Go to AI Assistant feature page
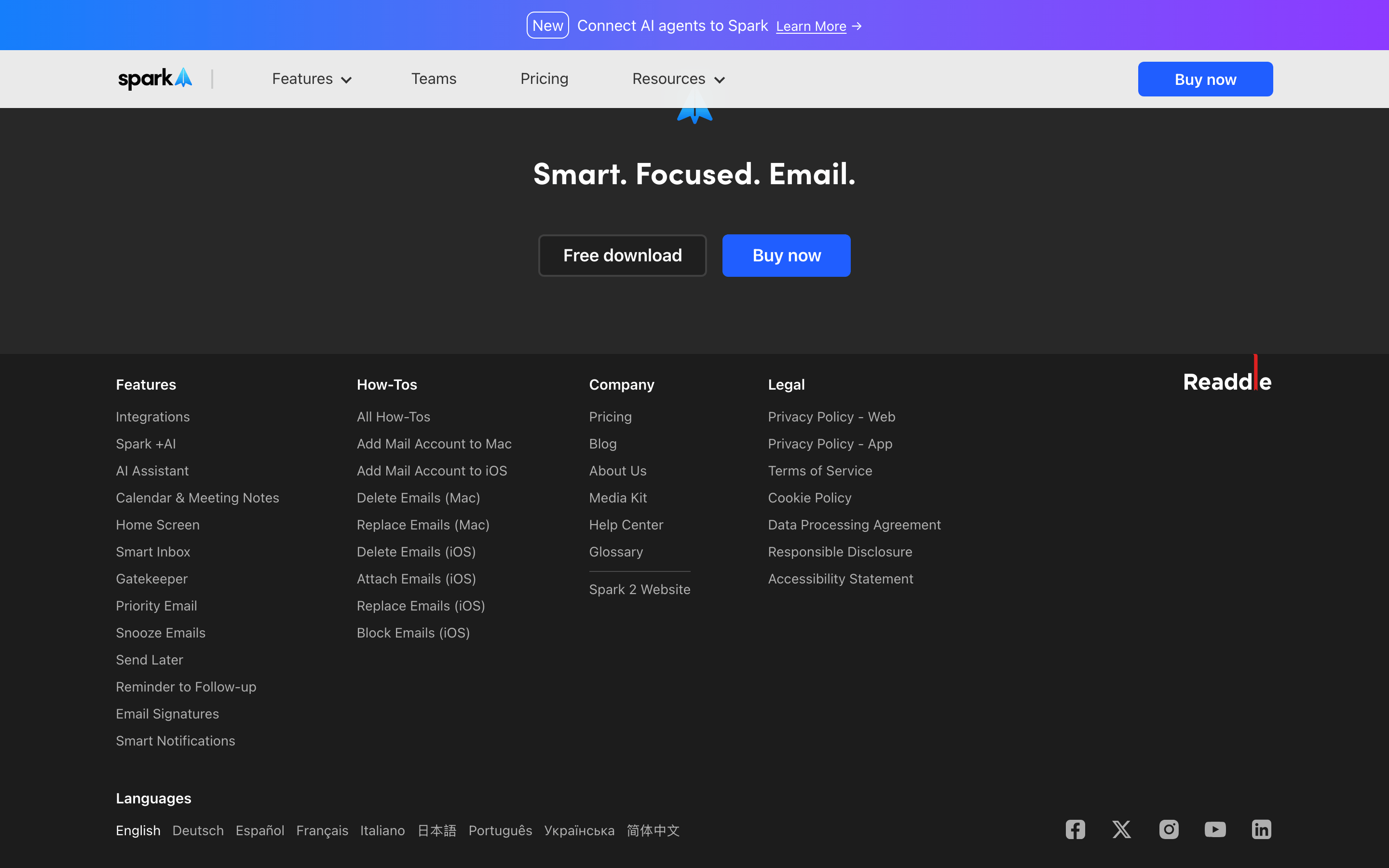1389x868 pixels. (x=152, y=471)
